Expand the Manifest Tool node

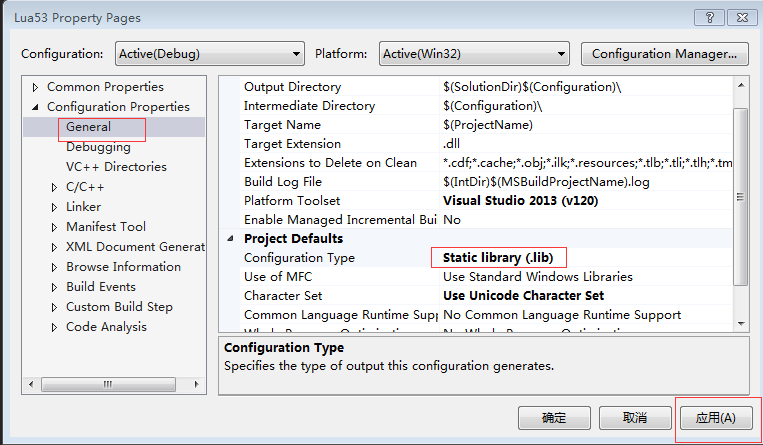(55, 227)
